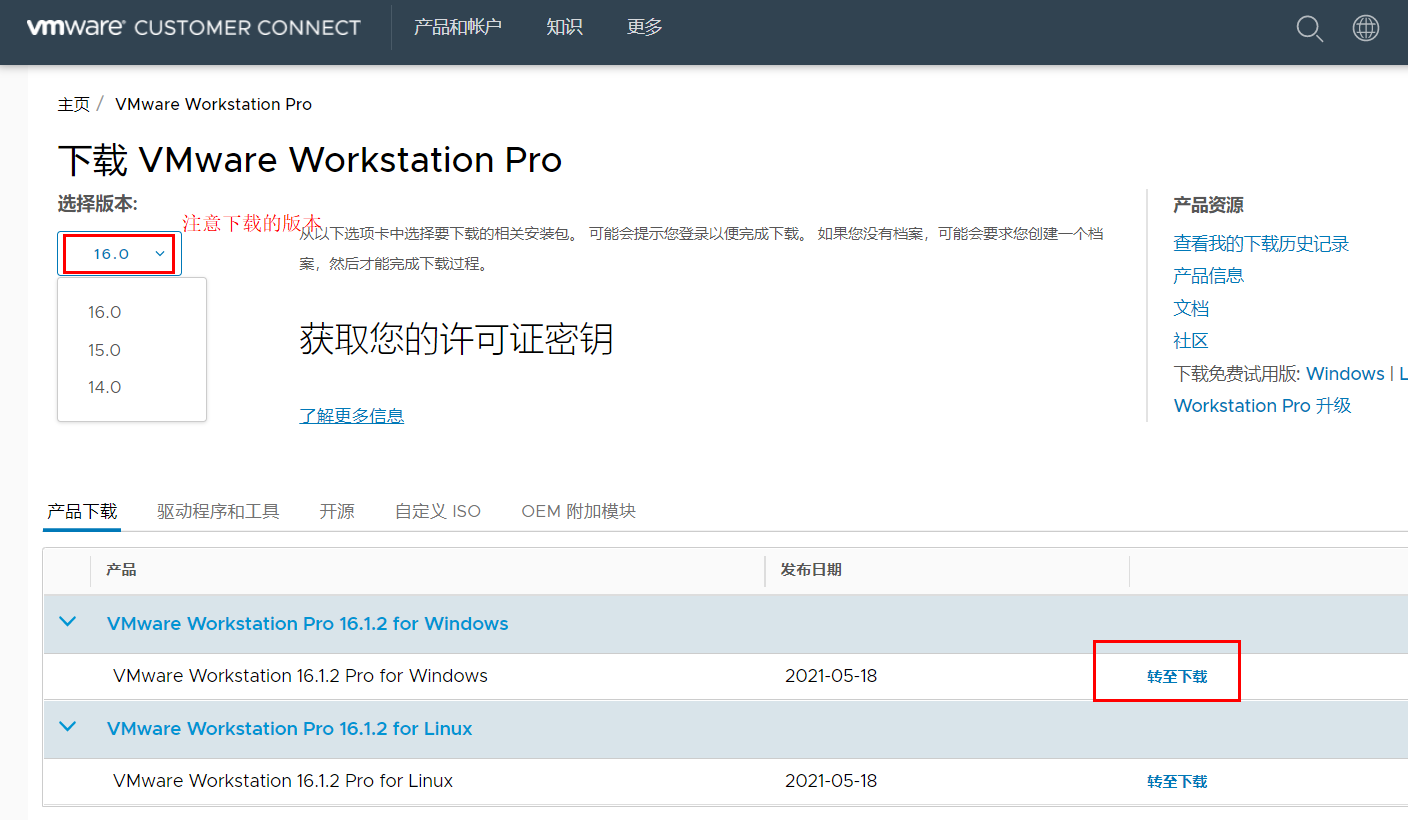
Task: Collapse the Workstation Pro for Windows group chevron
Action: coord(67,622)
